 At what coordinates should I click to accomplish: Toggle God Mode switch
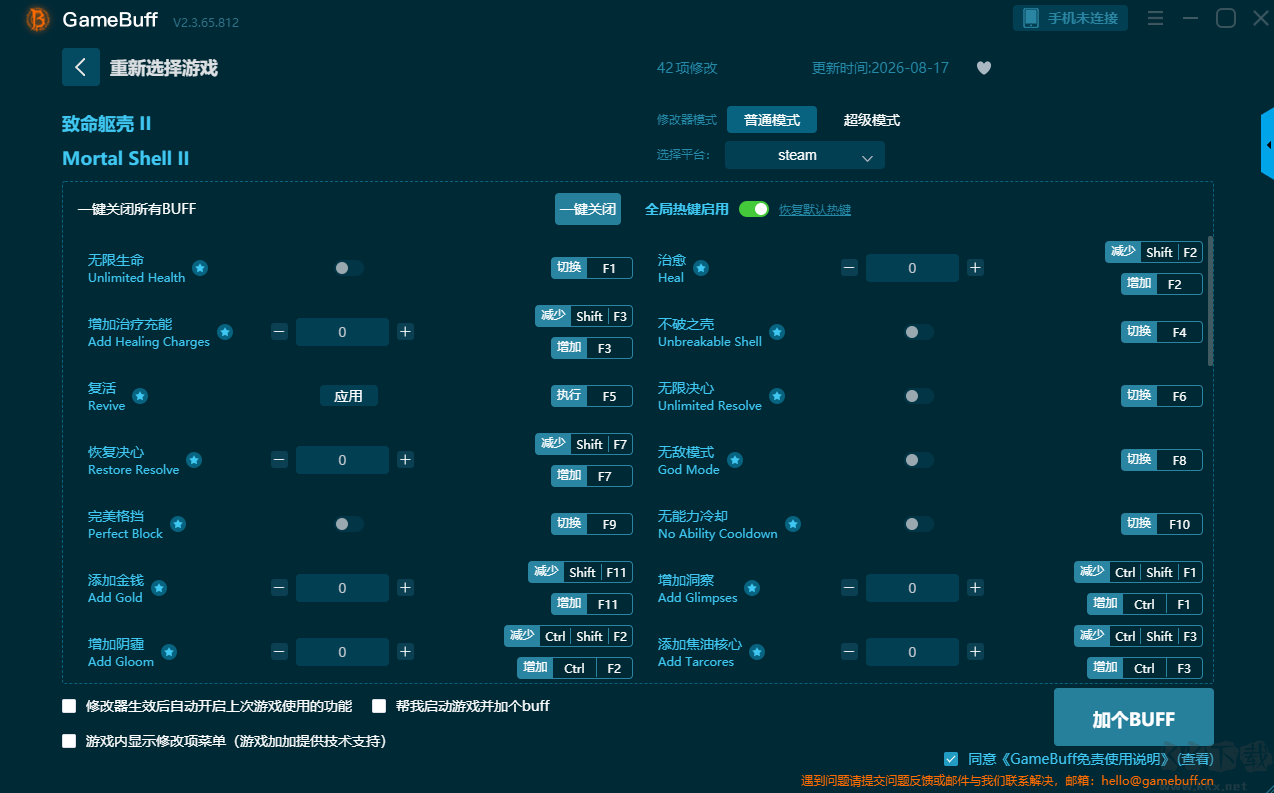point(918,460)
